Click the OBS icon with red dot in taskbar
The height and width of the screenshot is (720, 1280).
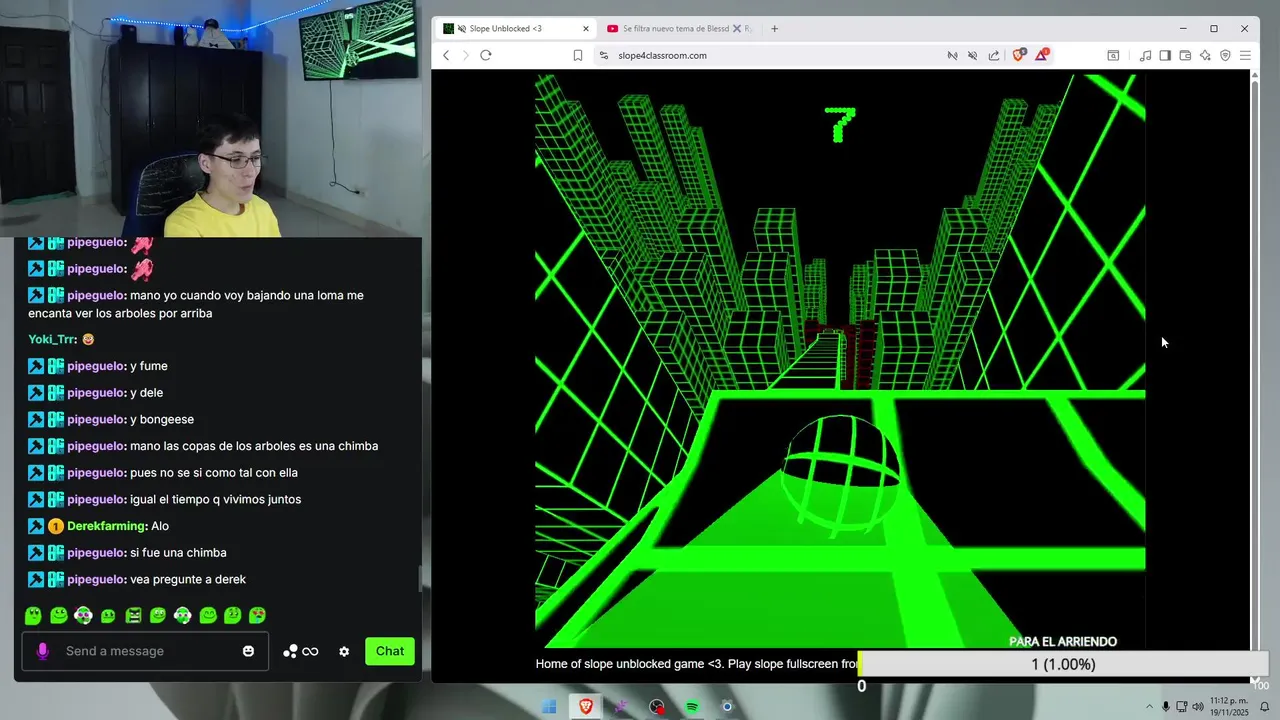pyautogui.click(x=656, y=707)
